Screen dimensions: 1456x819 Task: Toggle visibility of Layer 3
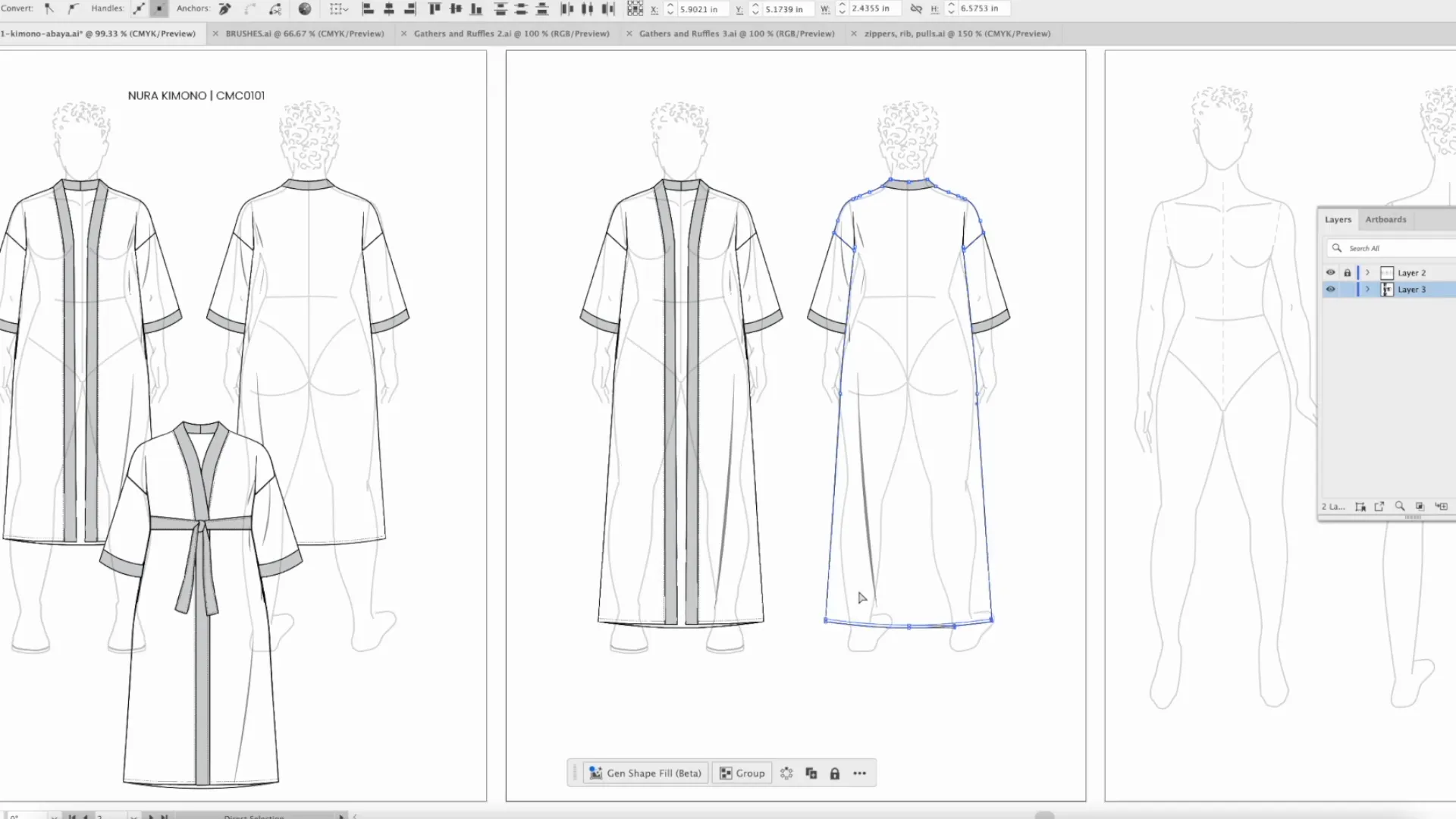1331,289
